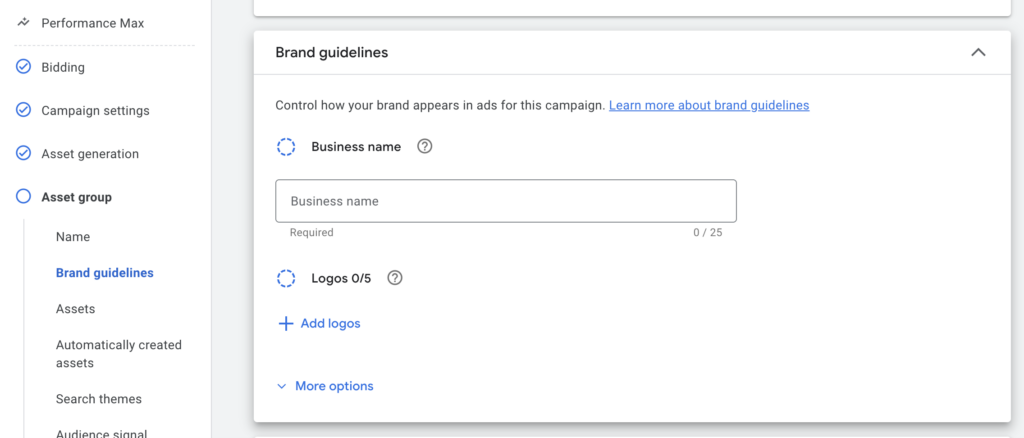The image size is (1024, 438).
Task: Click the Asset group step circle icon
Action: click(x=24, y=197)
